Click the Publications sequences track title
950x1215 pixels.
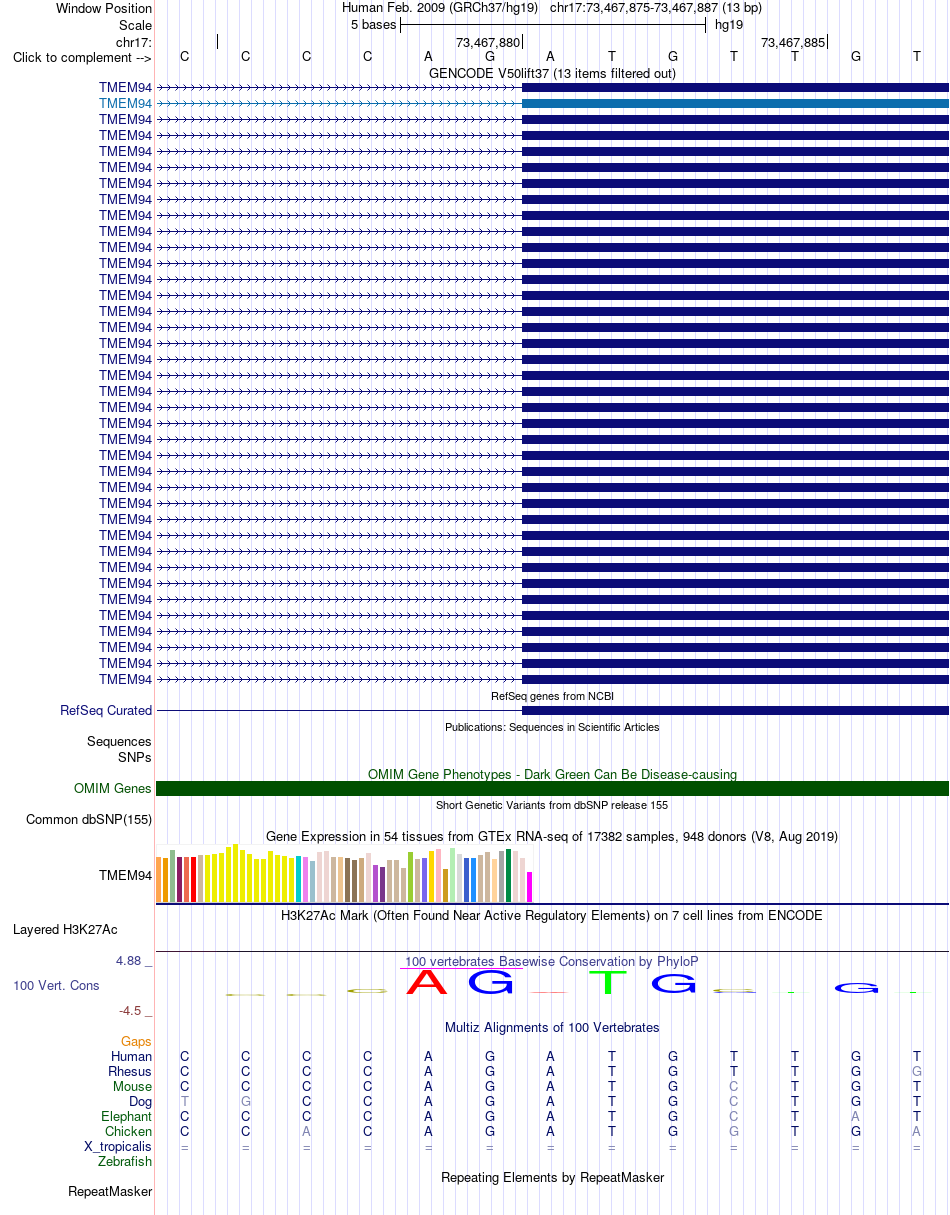pos(552,727)
